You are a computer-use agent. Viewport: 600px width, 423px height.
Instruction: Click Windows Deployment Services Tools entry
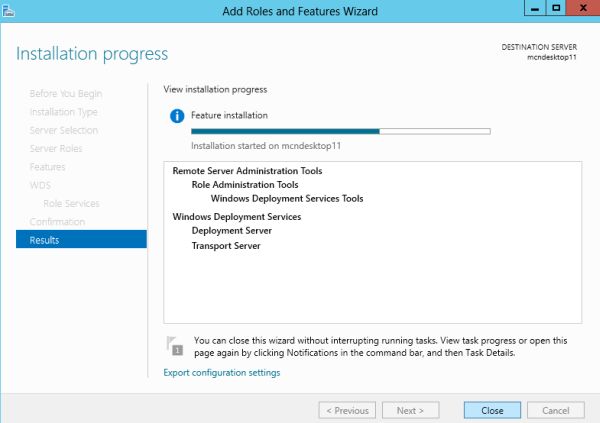[x=287, y=198]
